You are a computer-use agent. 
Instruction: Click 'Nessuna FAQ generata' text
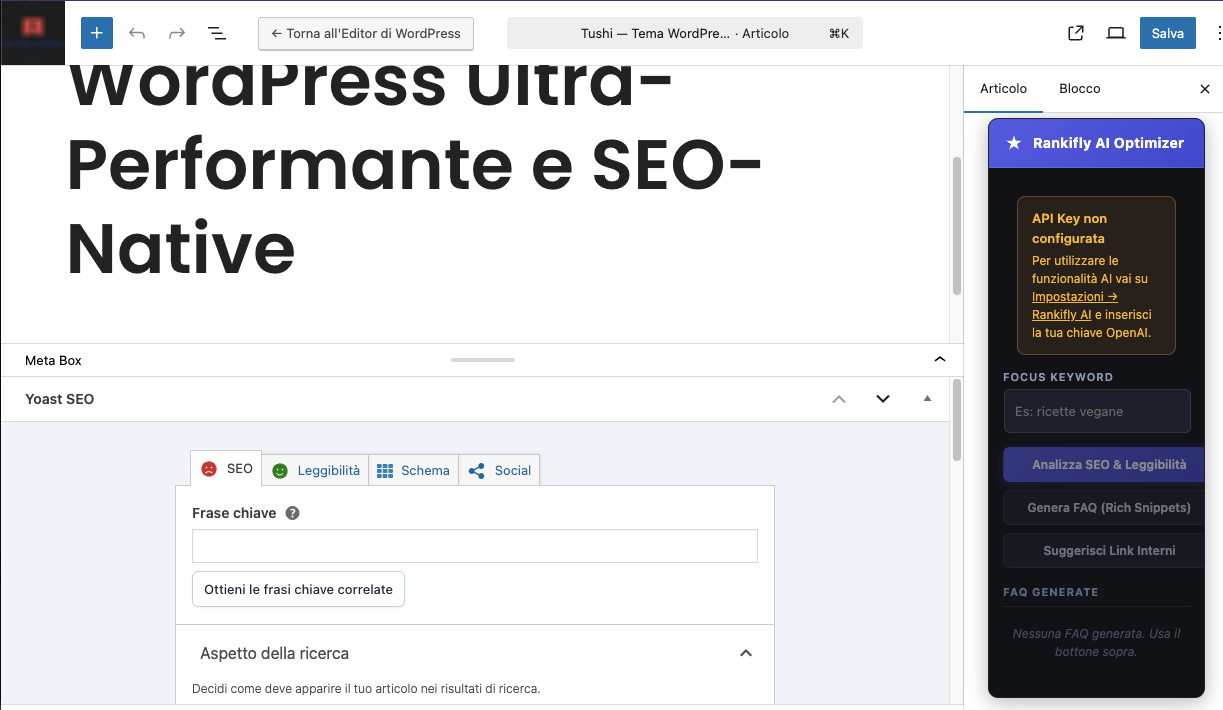pyautogui.click(x=1096, y=643)
